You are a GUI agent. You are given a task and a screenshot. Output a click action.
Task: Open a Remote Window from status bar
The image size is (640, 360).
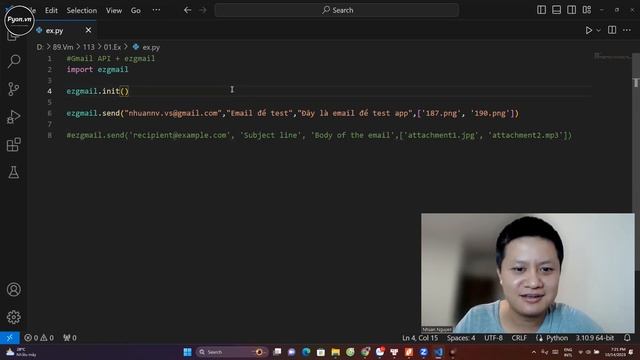[x=10, y=338]
